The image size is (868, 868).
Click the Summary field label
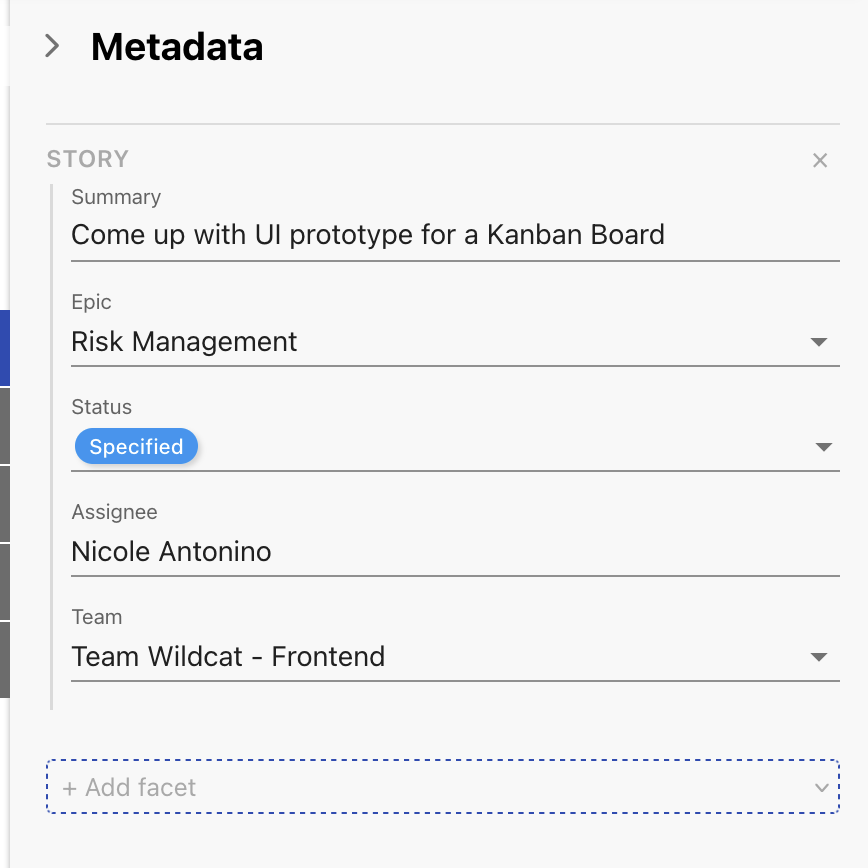pos(116,198)
